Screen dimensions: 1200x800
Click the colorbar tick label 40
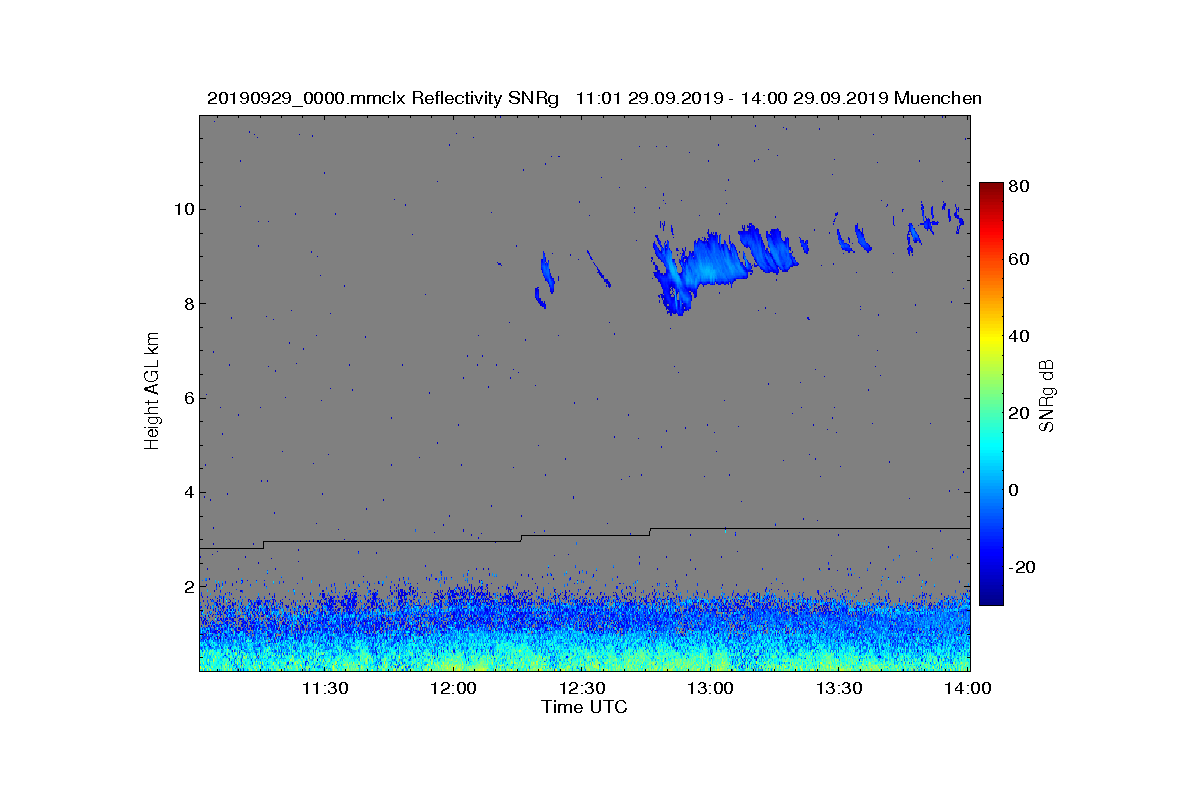tap(1020, 336)
